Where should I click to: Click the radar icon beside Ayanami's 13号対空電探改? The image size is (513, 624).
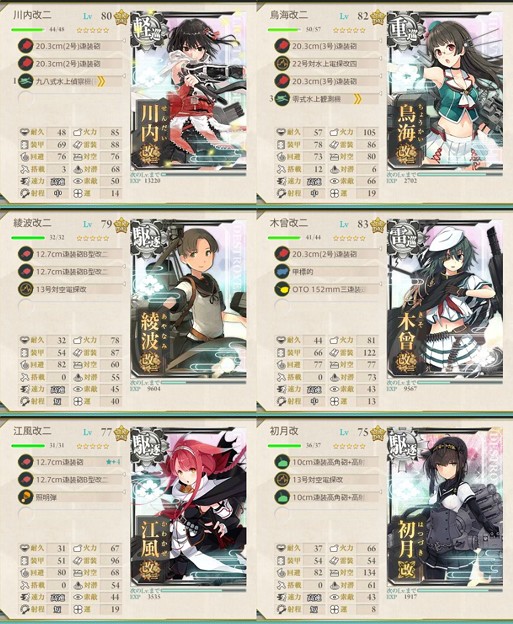[x=25, y=289]
